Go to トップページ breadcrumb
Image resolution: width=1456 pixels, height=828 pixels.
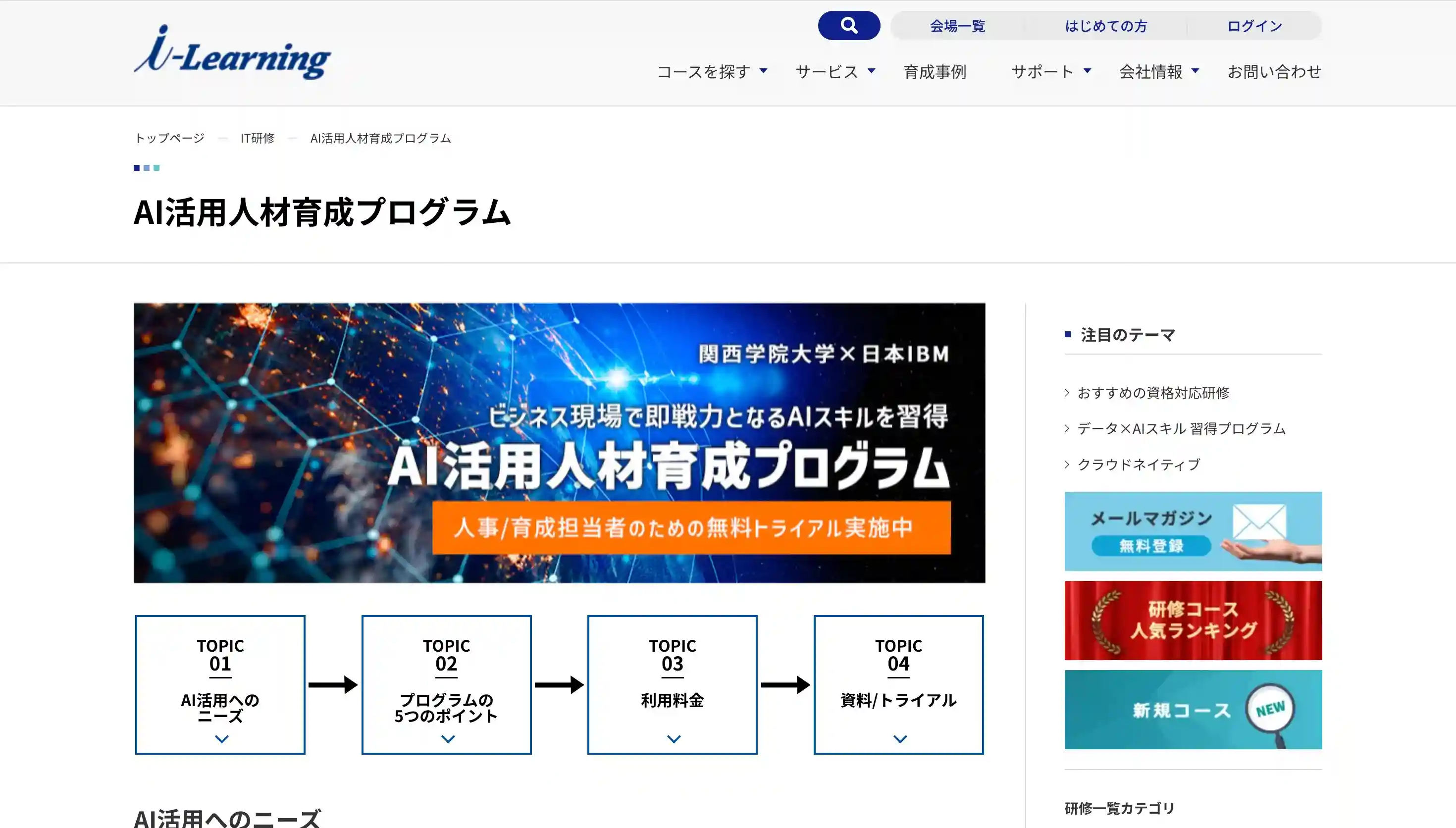tap(169, 138)
